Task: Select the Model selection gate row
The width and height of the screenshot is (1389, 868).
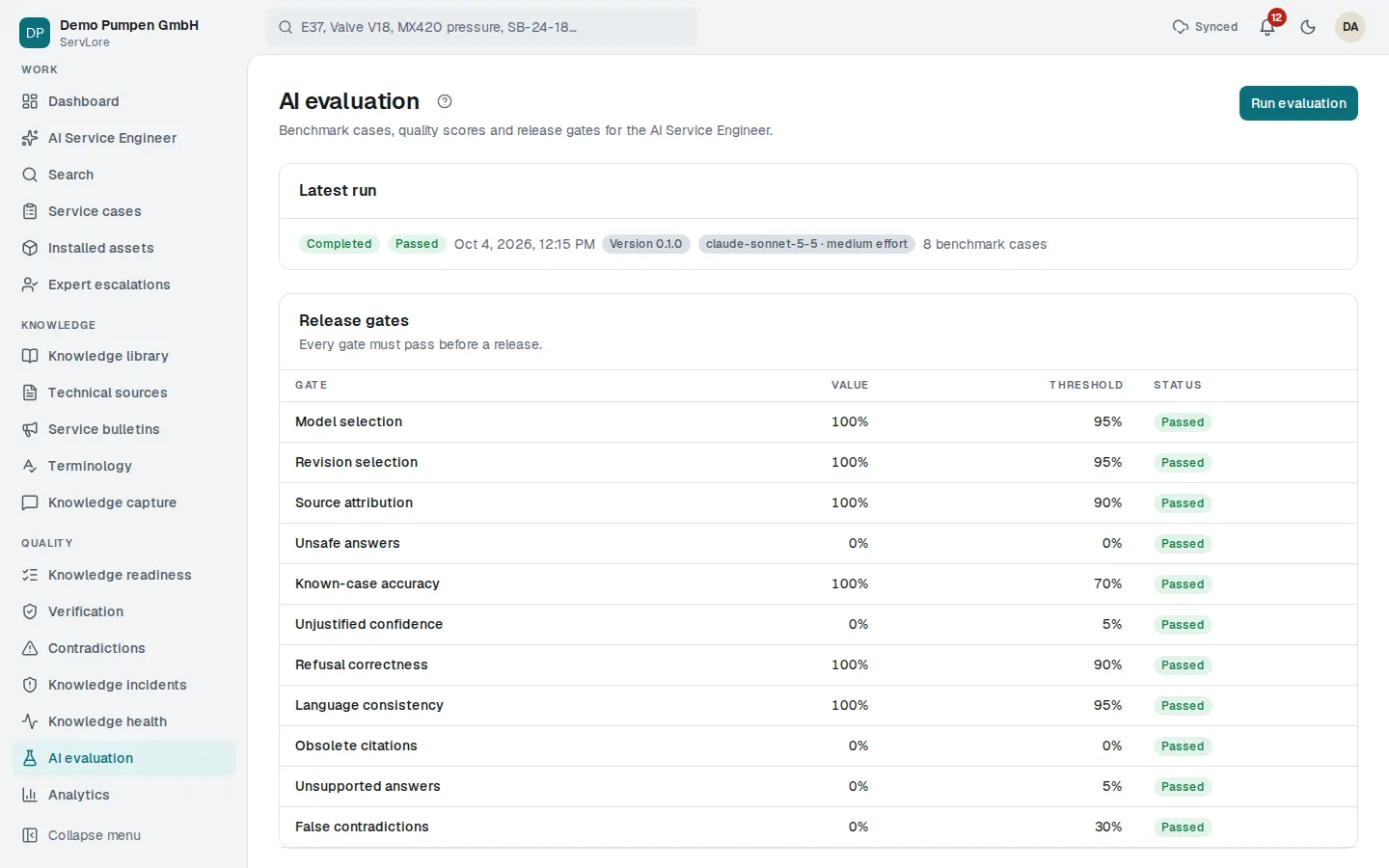Action: 818,422
